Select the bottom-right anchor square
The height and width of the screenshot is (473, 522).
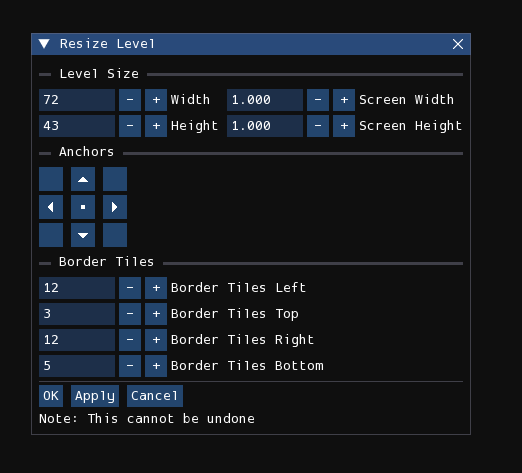[115, 235]
